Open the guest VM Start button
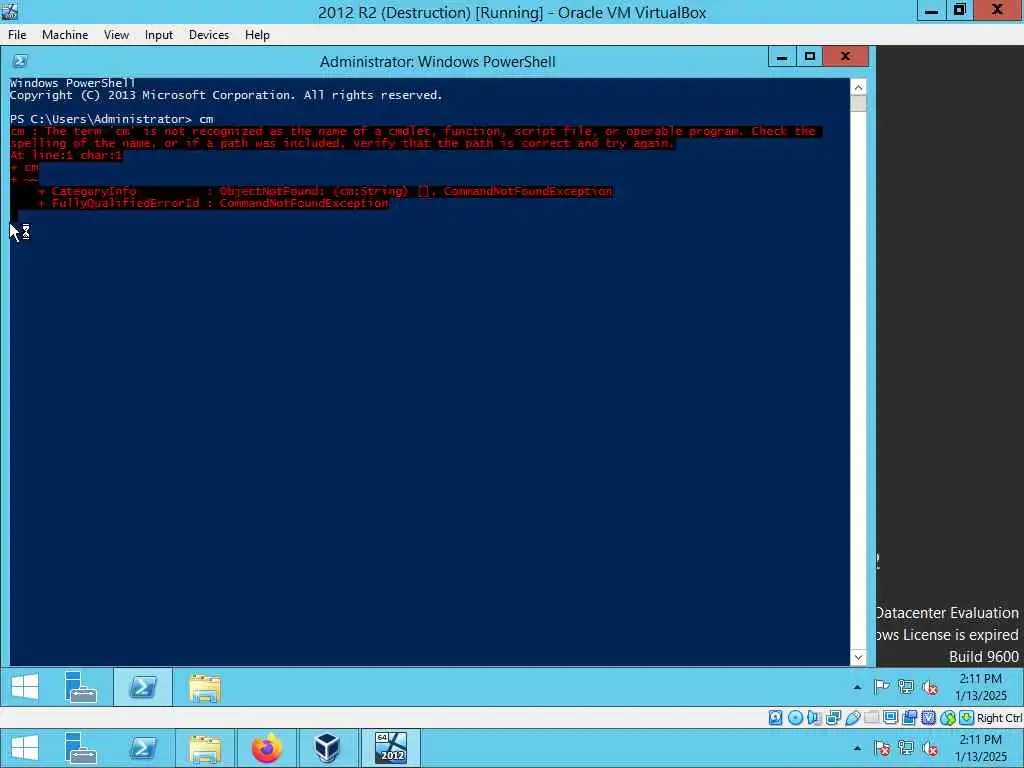The height and width of the screenshot is (768, 1024). (x=25, y=687)
